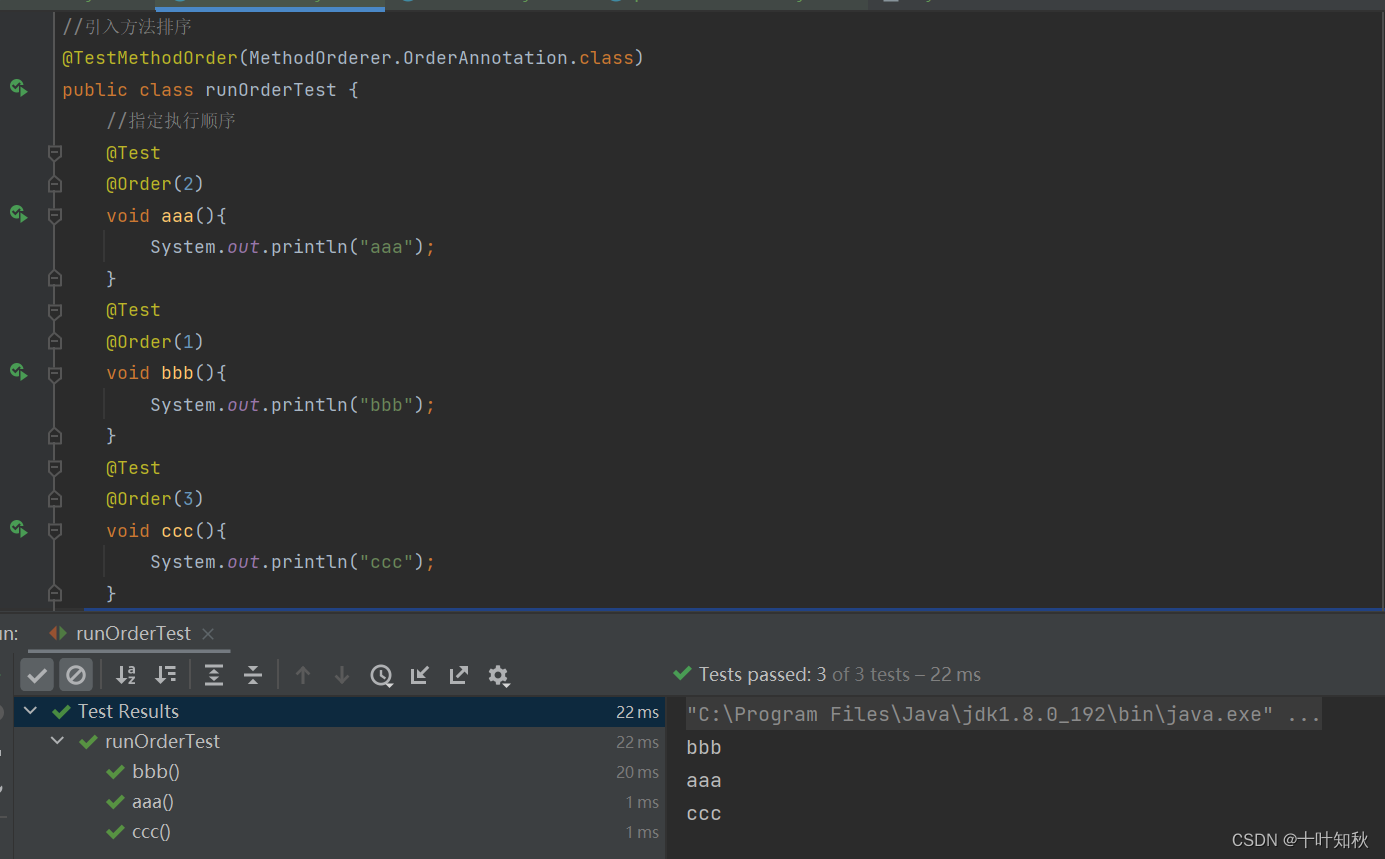Click the java.exe command line in console
This screenshot has height=859, width=1385.
[1004, 715]
